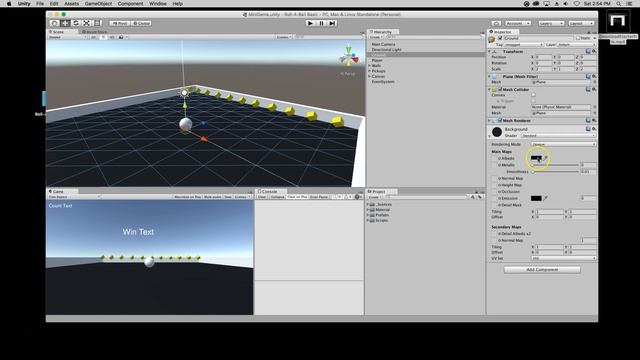
Task: Expand the Walls object in Hierarchy
Action: [x=369, y=65]
